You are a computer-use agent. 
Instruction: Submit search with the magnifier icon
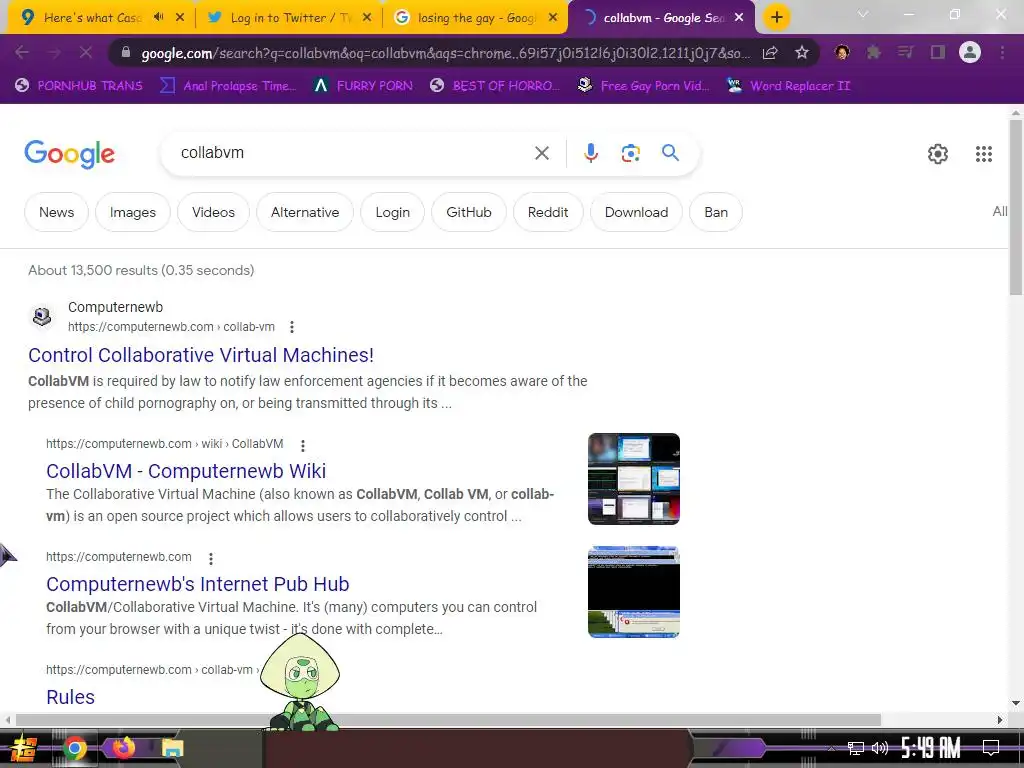[x=670, y=153]
